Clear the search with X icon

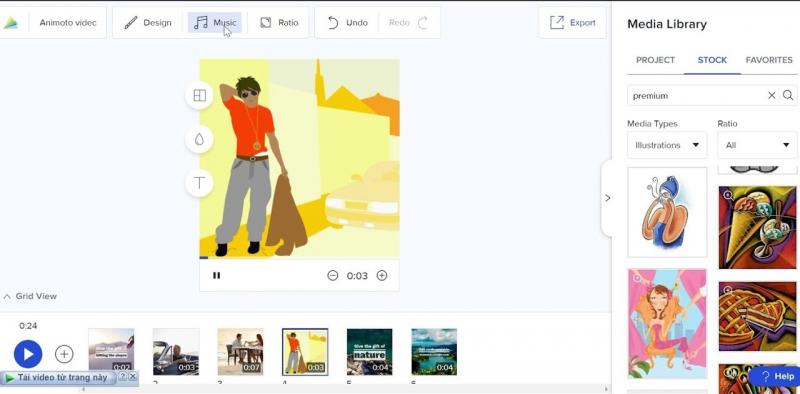772,95
